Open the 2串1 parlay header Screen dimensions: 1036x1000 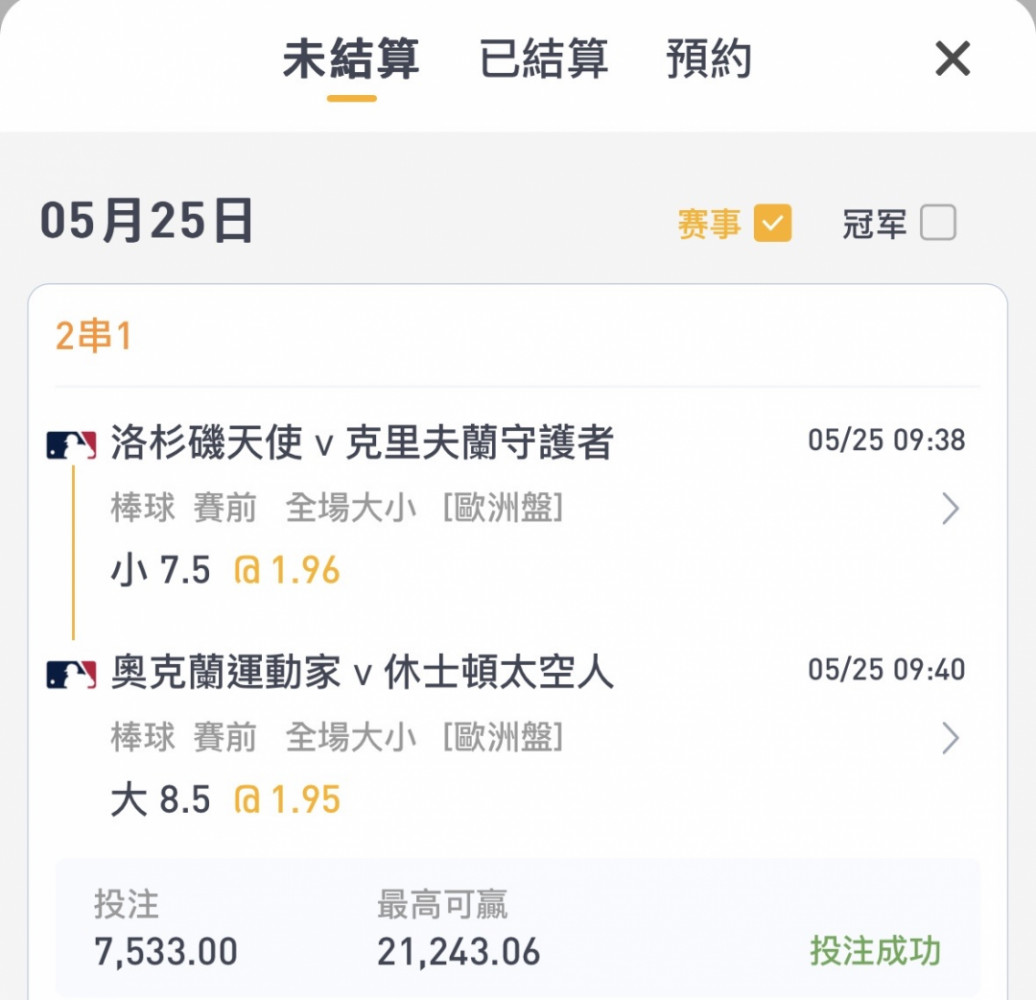tap(93, 336)
